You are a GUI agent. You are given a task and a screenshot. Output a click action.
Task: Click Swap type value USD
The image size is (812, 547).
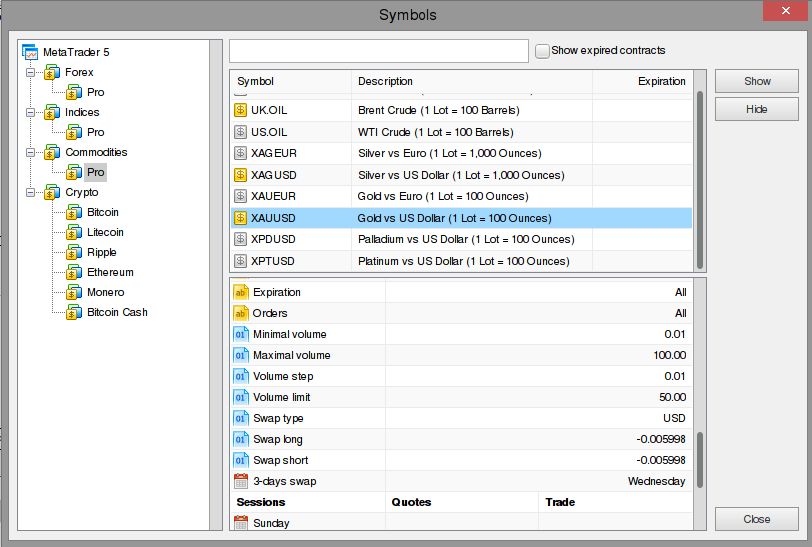(x=674, y=418)
